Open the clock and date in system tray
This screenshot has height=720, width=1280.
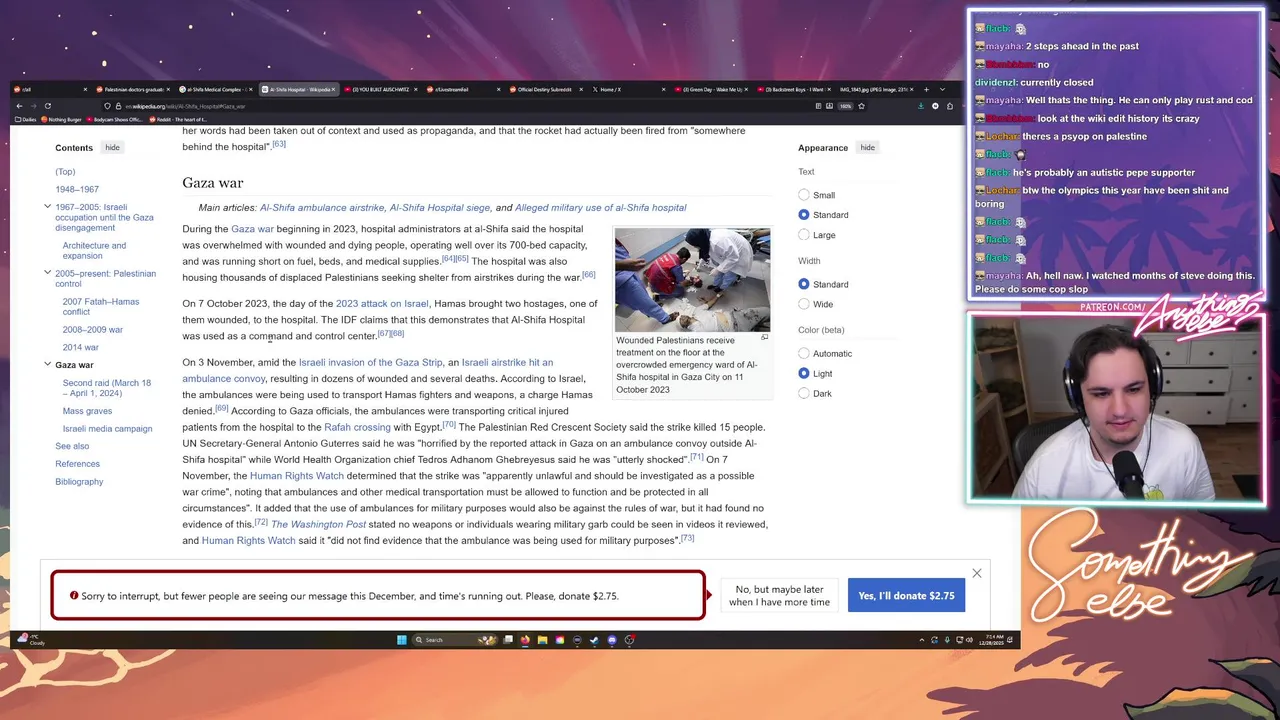tap(994, 640)
